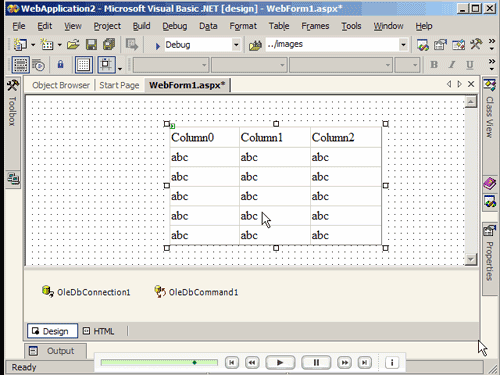Click the Open File folder icon
500x375 pixels.
coord(73,45)
